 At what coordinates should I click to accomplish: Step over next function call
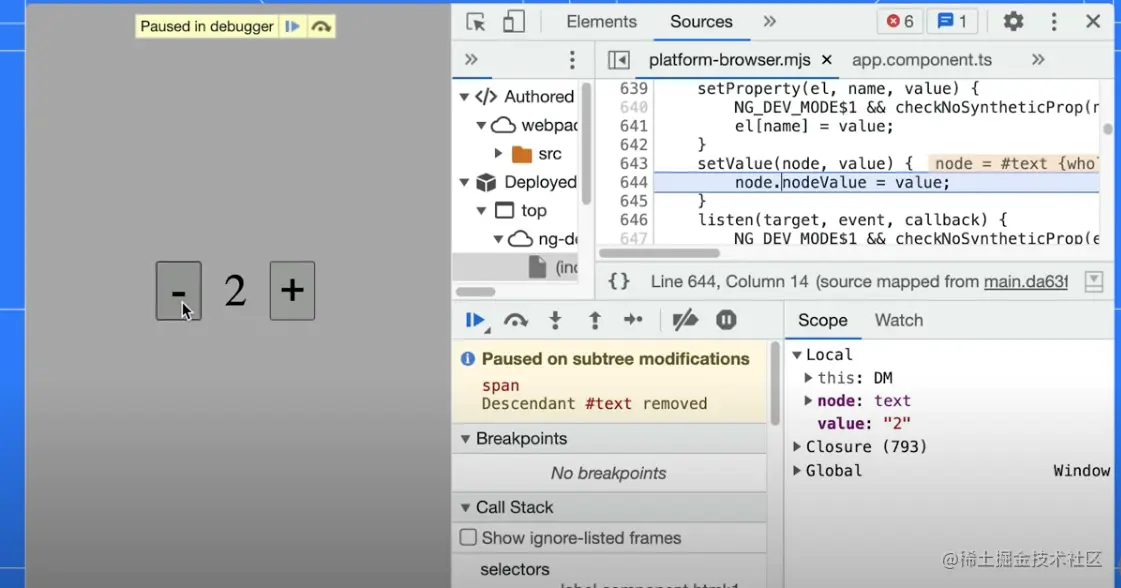[515, 320]
